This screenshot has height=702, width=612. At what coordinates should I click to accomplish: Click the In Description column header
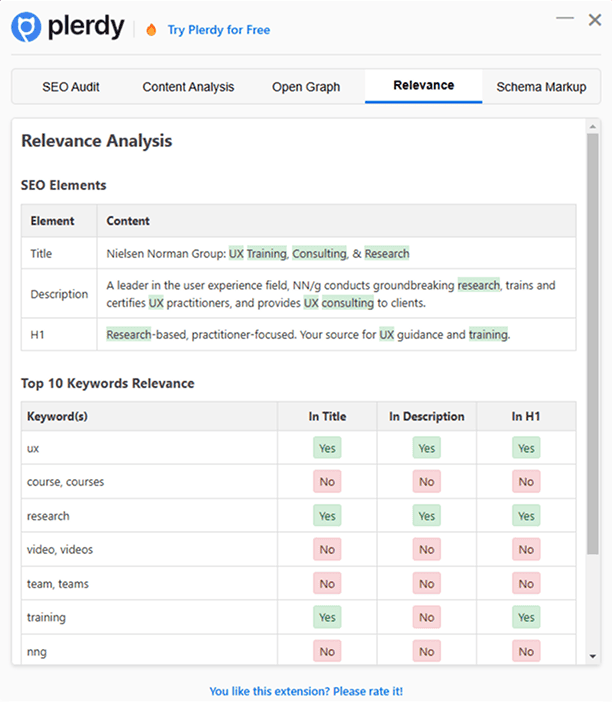click(x=427, y=416)
